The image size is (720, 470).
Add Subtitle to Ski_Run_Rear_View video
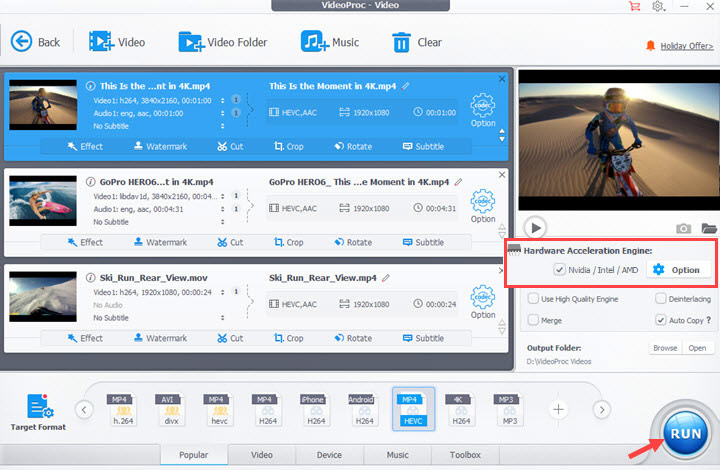[x=423, y=338]
